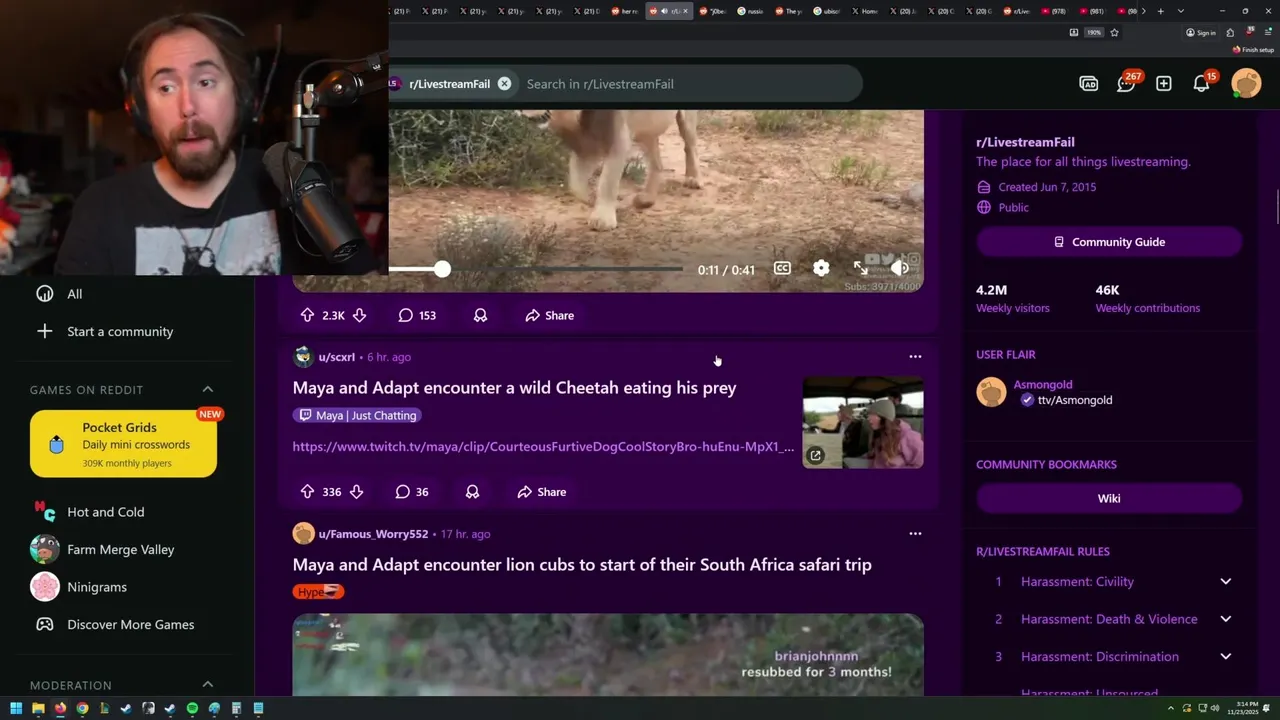The image size is (1280, 720).
Task: Open a new browser tab
Action: (1161, 11)
